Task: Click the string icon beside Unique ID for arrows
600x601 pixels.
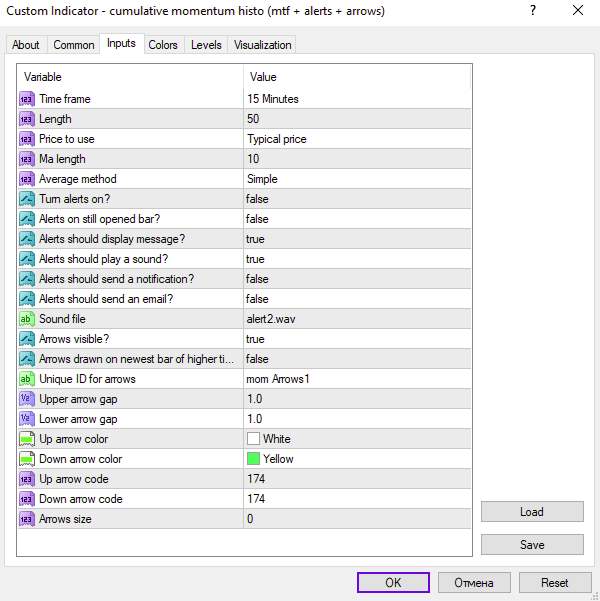Action: (27, 379)
